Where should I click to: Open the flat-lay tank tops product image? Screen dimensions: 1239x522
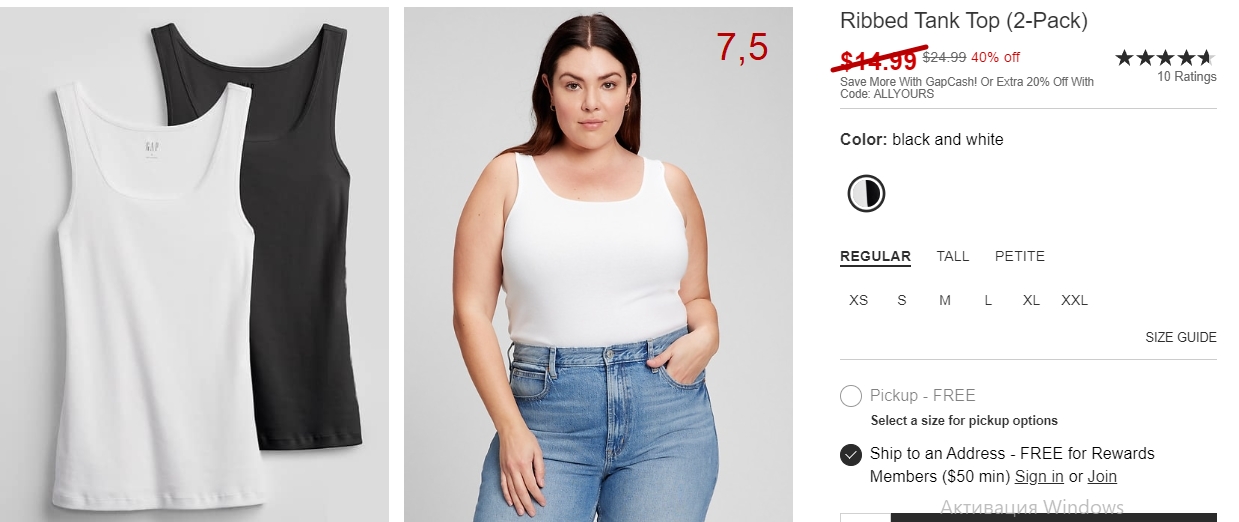tap(195, 264)
